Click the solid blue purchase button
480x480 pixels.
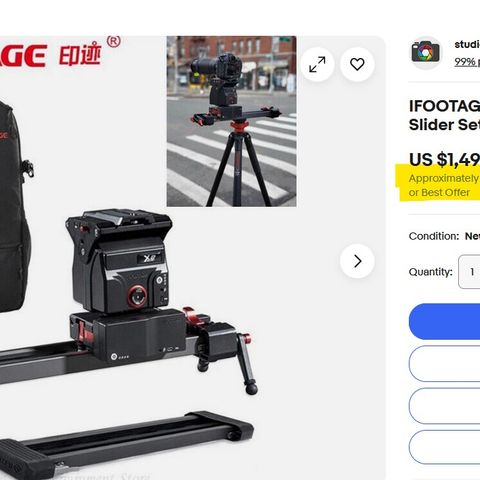(x=444, y=321)
